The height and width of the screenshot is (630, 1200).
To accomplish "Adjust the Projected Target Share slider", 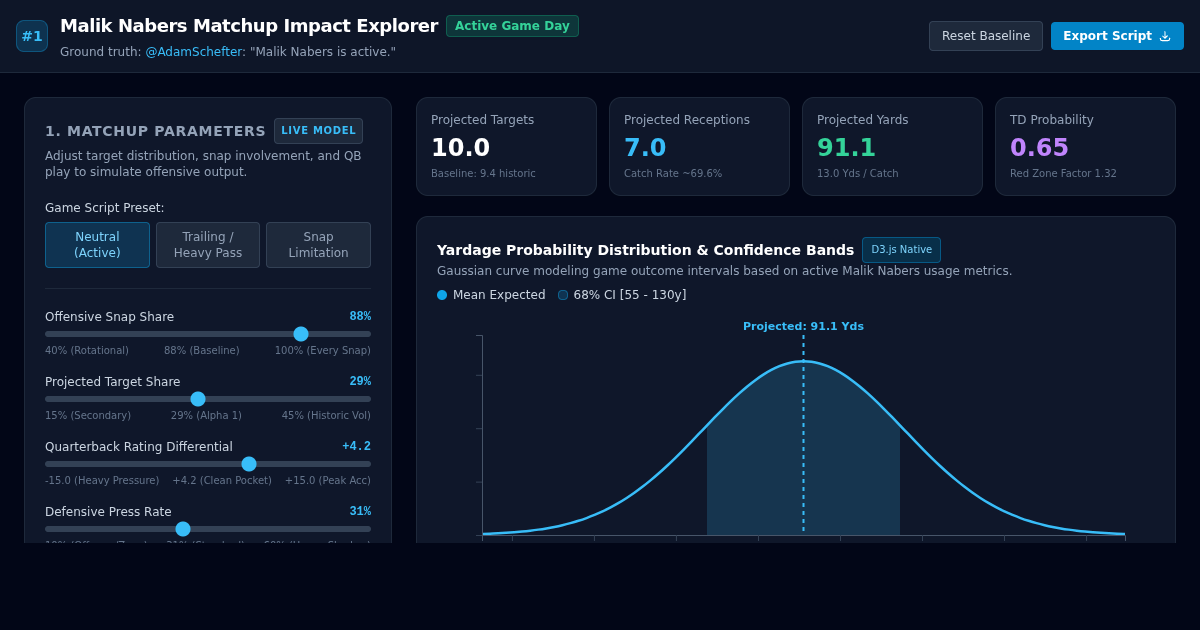I will coord(208,399).
